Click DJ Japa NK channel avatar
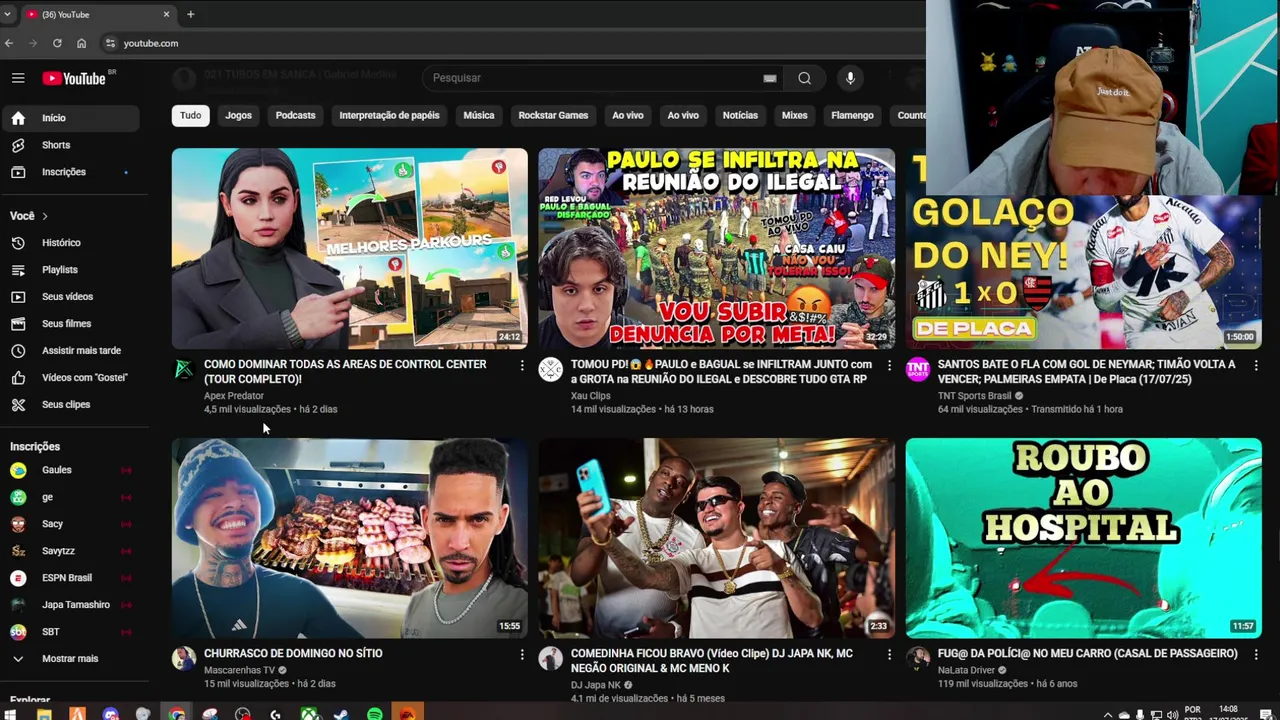Image resolution: width=1280 pixels, height=720 pixels. click(x=551, y=658)
